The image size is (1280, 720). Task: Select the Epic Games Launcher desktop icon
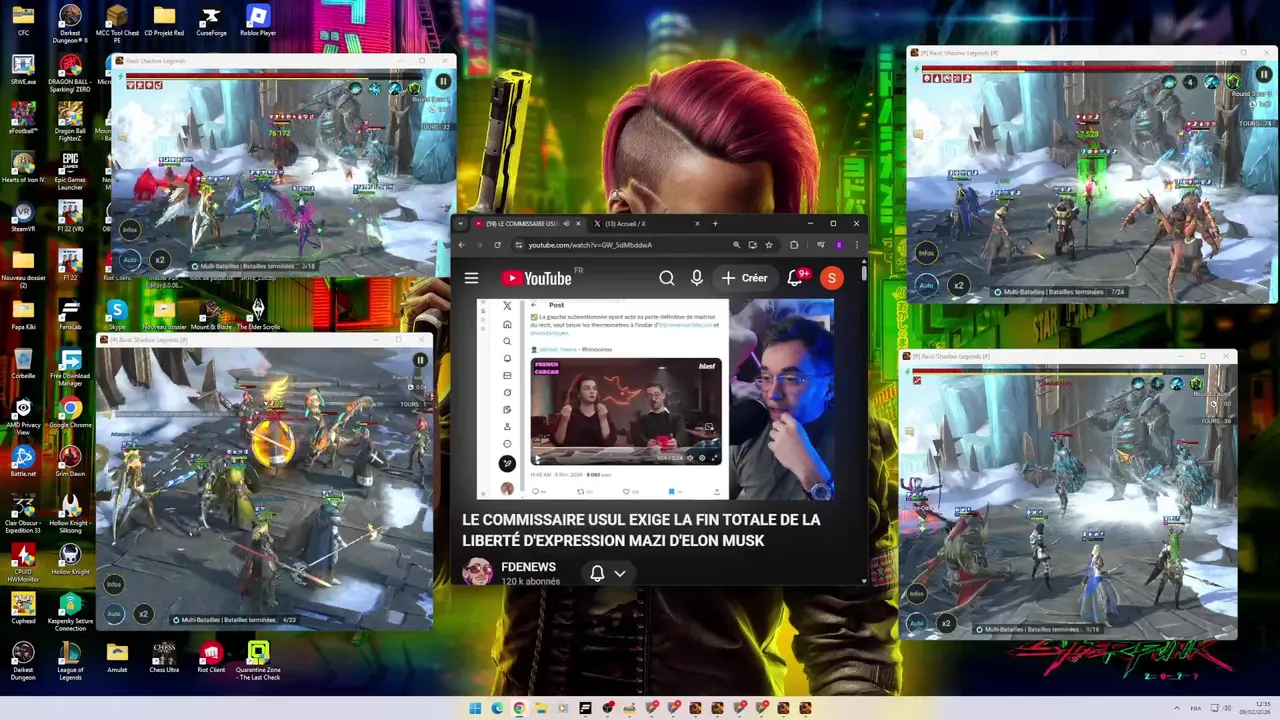click(70, 171)
